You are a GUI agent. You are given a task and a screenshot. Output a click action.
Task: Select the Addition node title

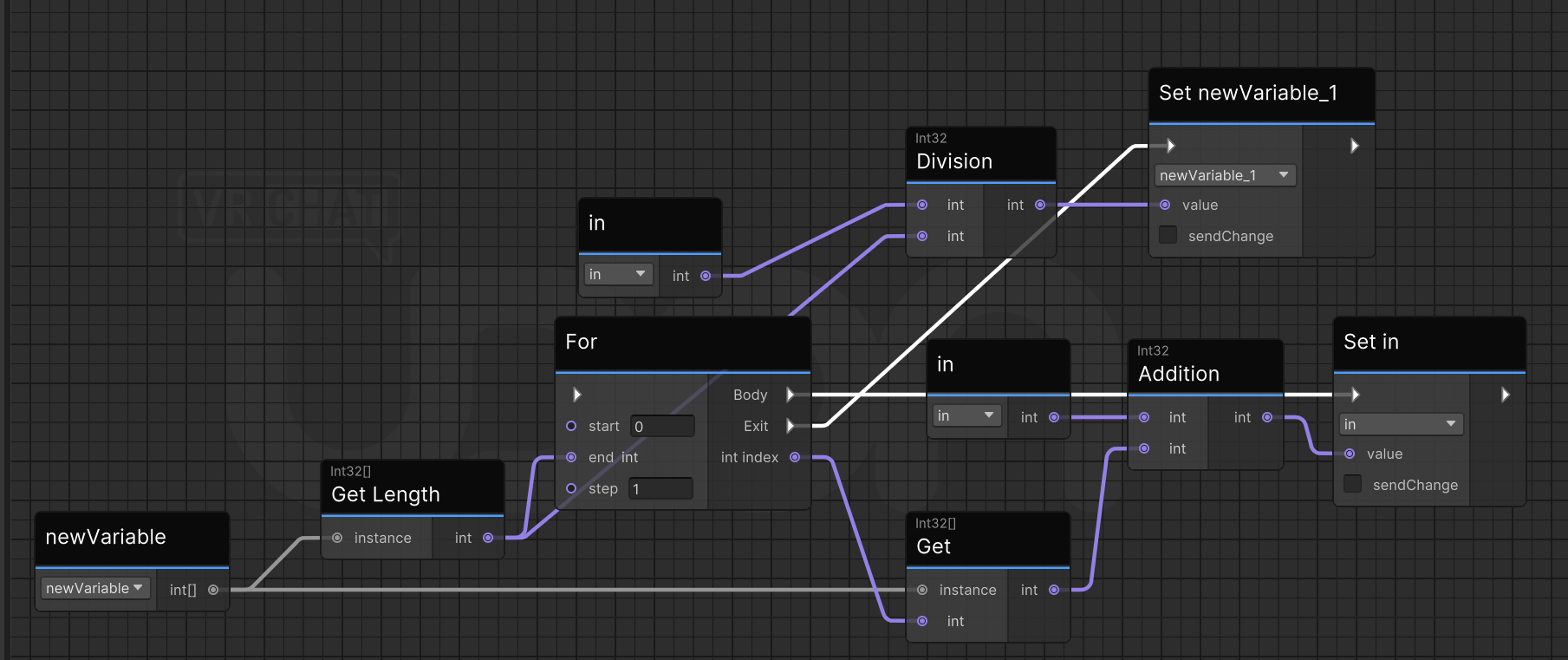point(1179,374)
